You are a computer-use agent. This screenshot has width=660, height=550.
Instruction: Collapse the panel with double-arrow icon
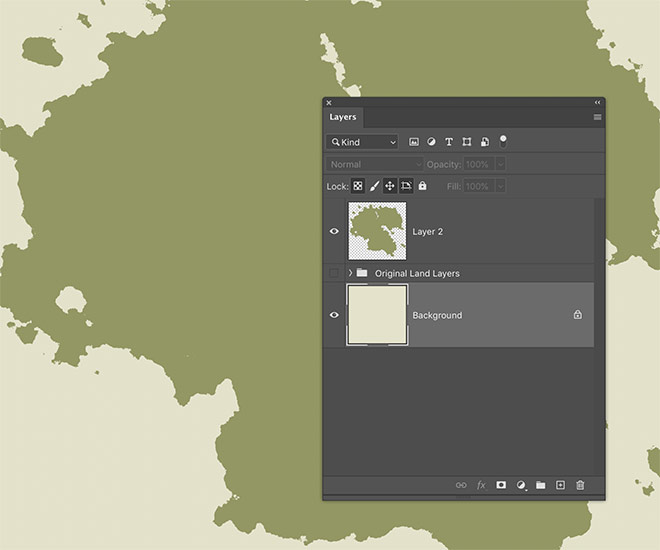(598, 102)
